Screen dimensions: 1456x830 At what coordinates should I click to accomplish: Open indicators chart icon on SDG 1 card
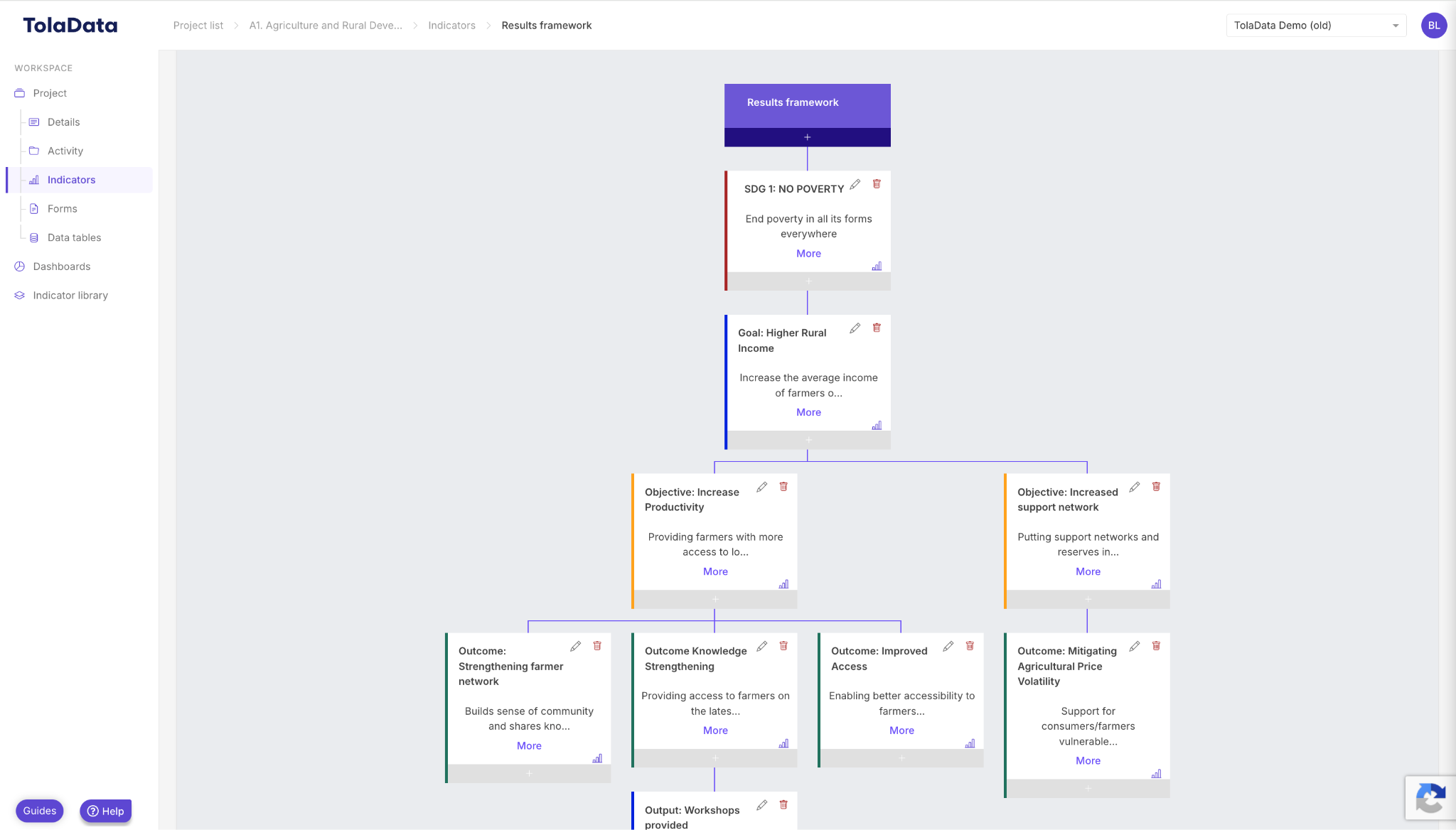877,266
